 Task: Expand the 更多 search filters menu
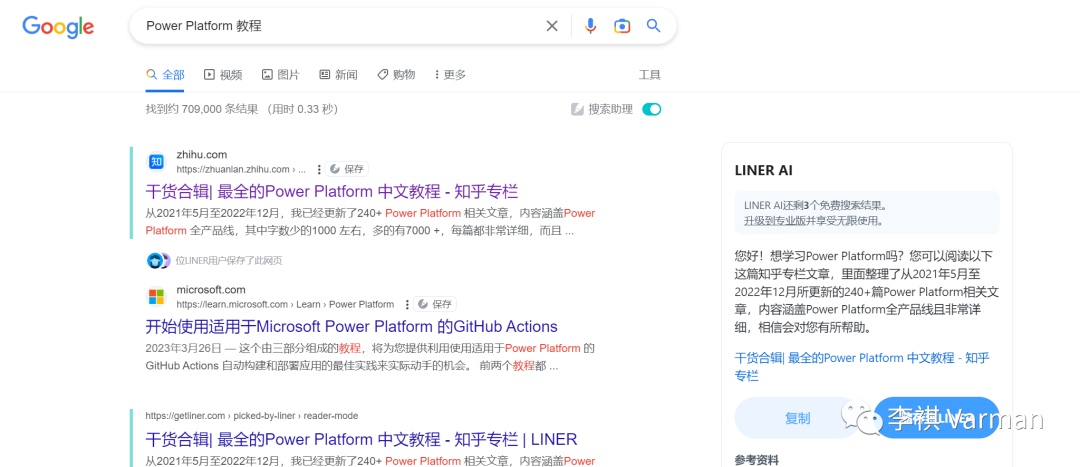click(449, 75)
